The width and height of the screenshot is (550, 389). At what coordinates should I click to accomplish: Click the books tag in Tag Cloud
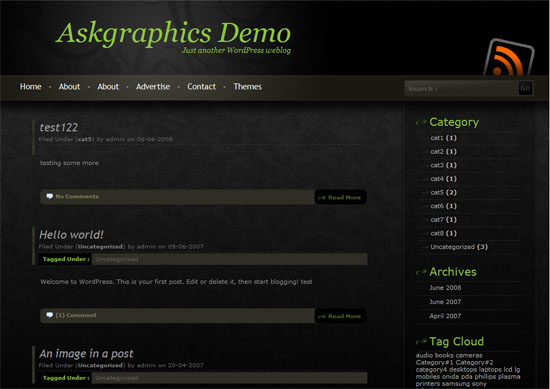coord(444,355)
